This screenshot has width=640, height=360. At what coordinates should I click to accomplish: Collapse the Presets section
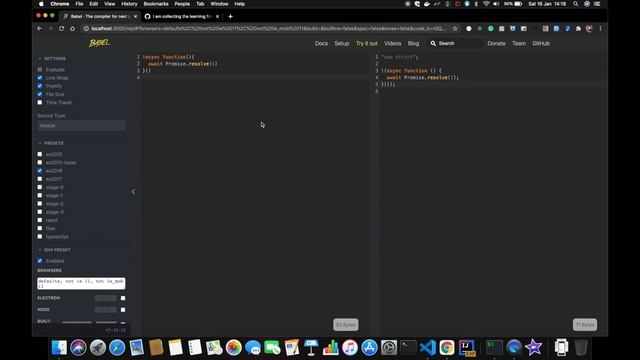51,143
